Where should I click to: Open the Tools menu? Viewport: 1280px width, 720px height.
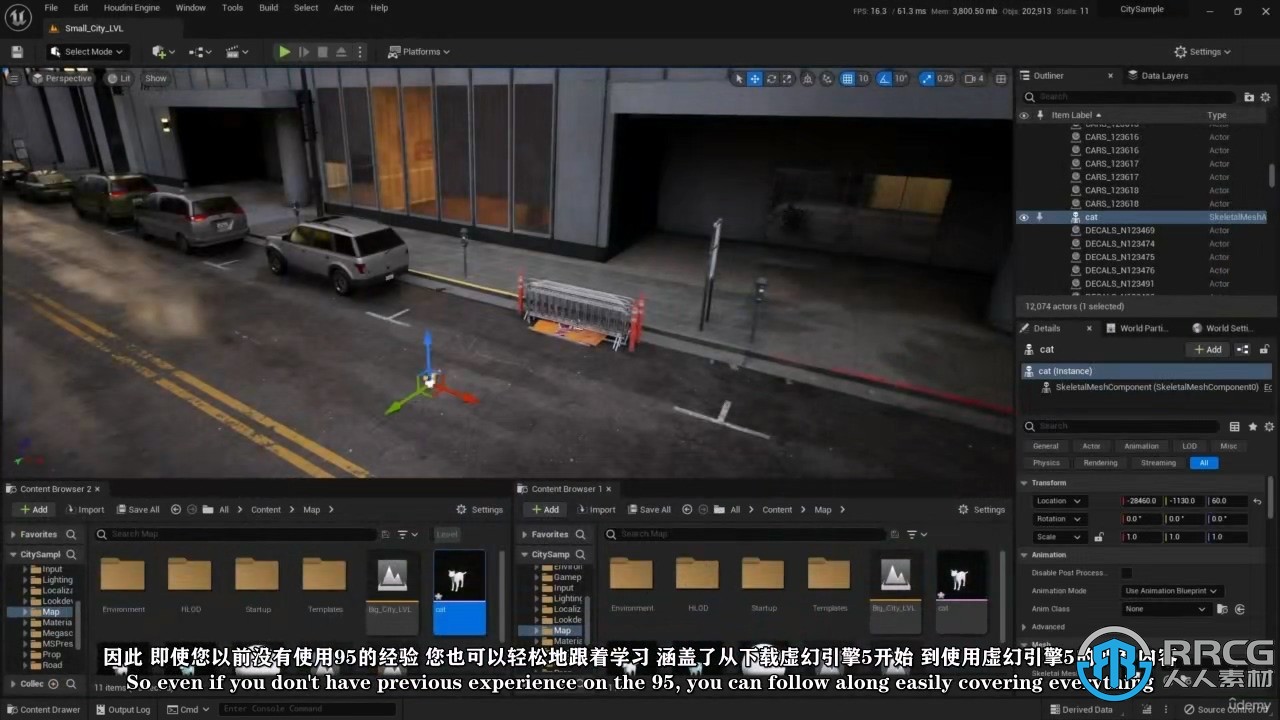(232, 8)
